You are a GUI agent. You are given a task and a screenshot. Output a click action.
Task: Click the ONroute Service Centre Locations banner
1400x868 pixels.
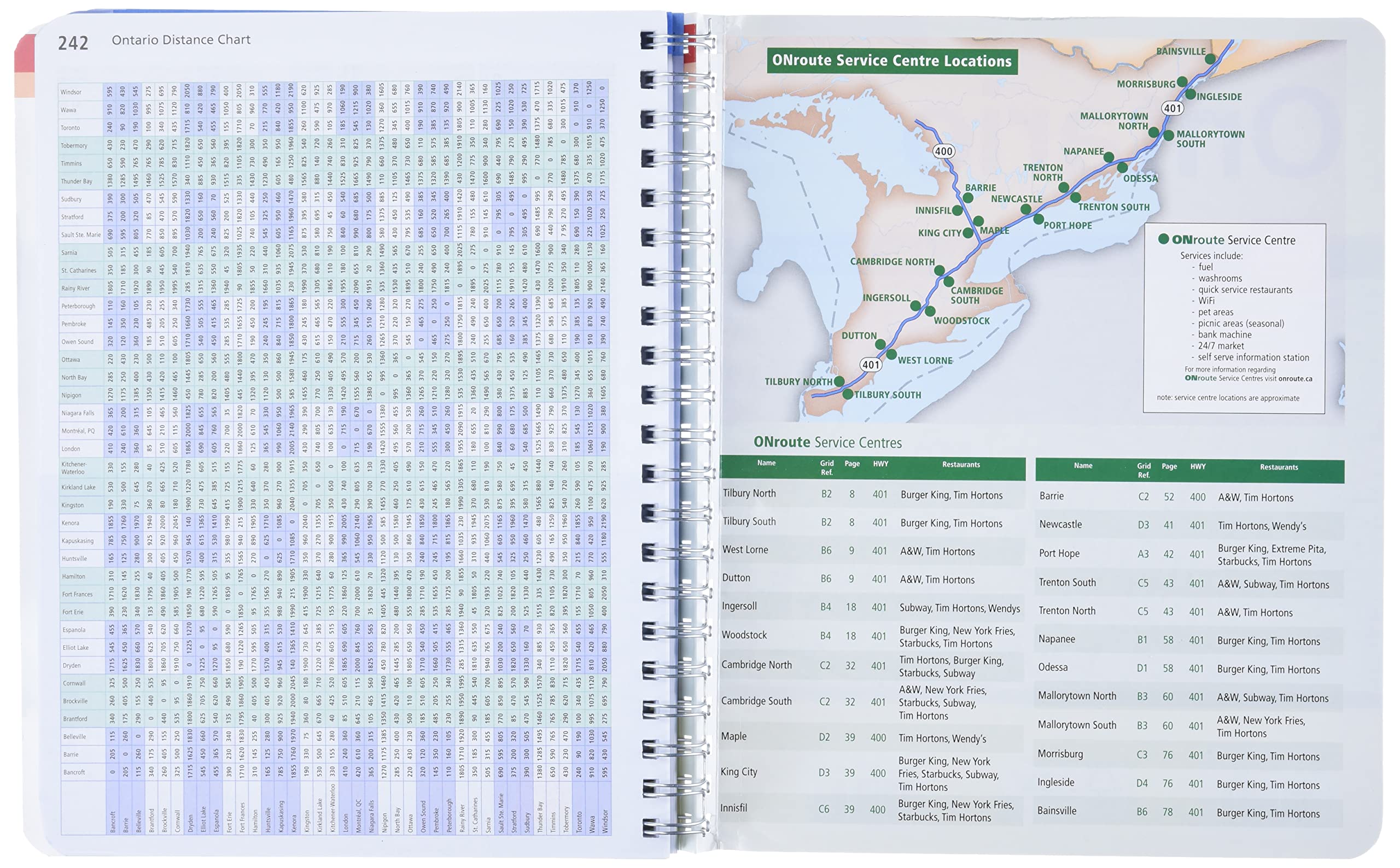pyautogui.click(x=892, y=61)
